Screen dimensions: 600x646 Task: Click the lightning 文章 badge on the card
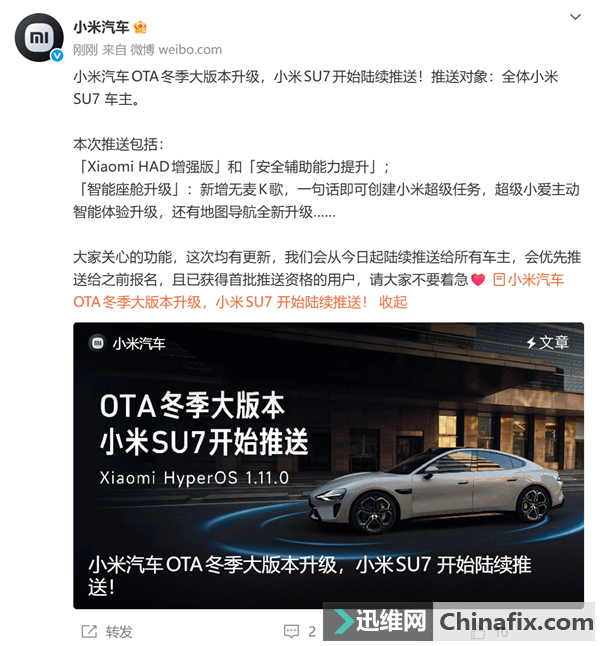pos(548,342)
